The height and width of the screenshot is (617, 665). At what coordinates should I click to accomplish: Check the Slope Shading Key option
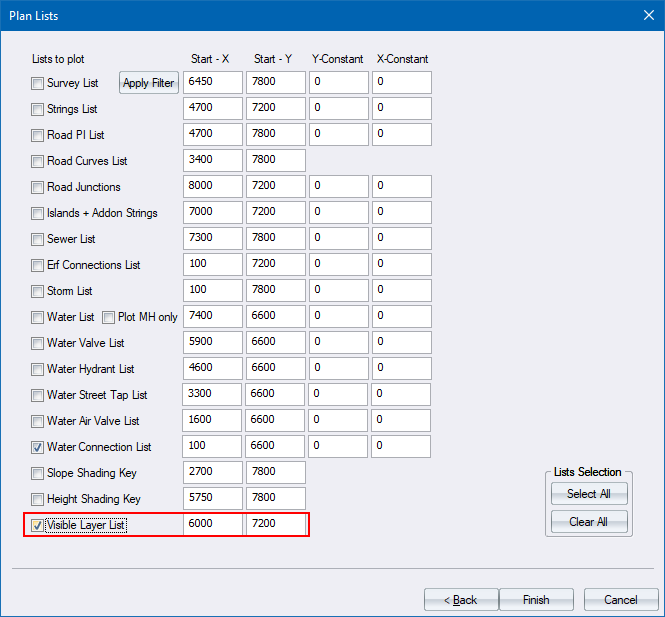pos(38,473)
